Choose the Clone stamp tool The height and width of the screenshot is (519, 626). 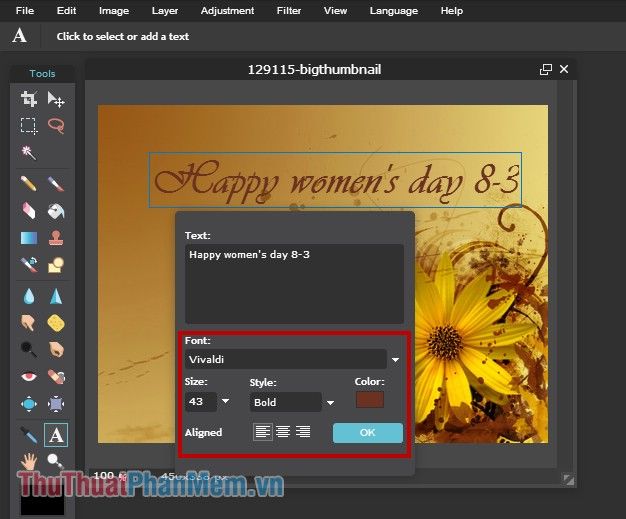coord(56,238)
